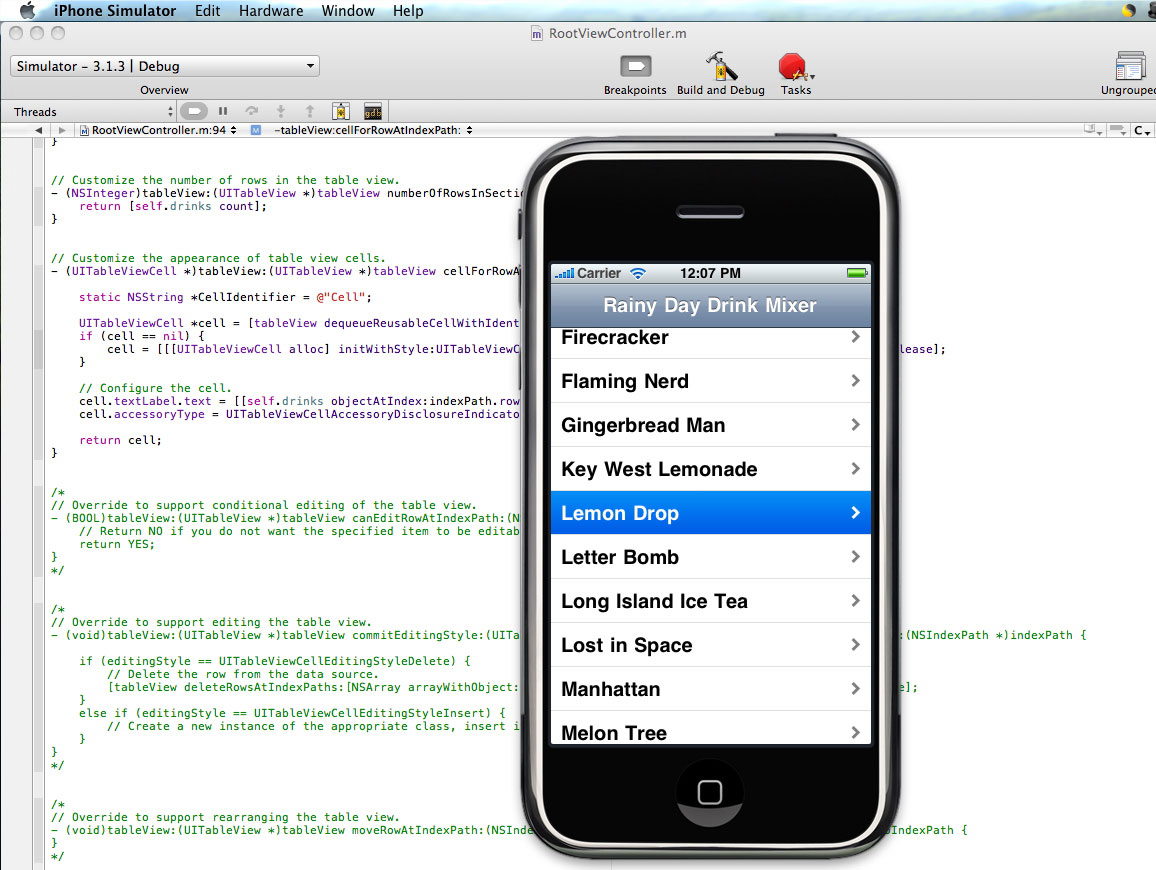Open the Hardware menu

click(x=271, y=10)
